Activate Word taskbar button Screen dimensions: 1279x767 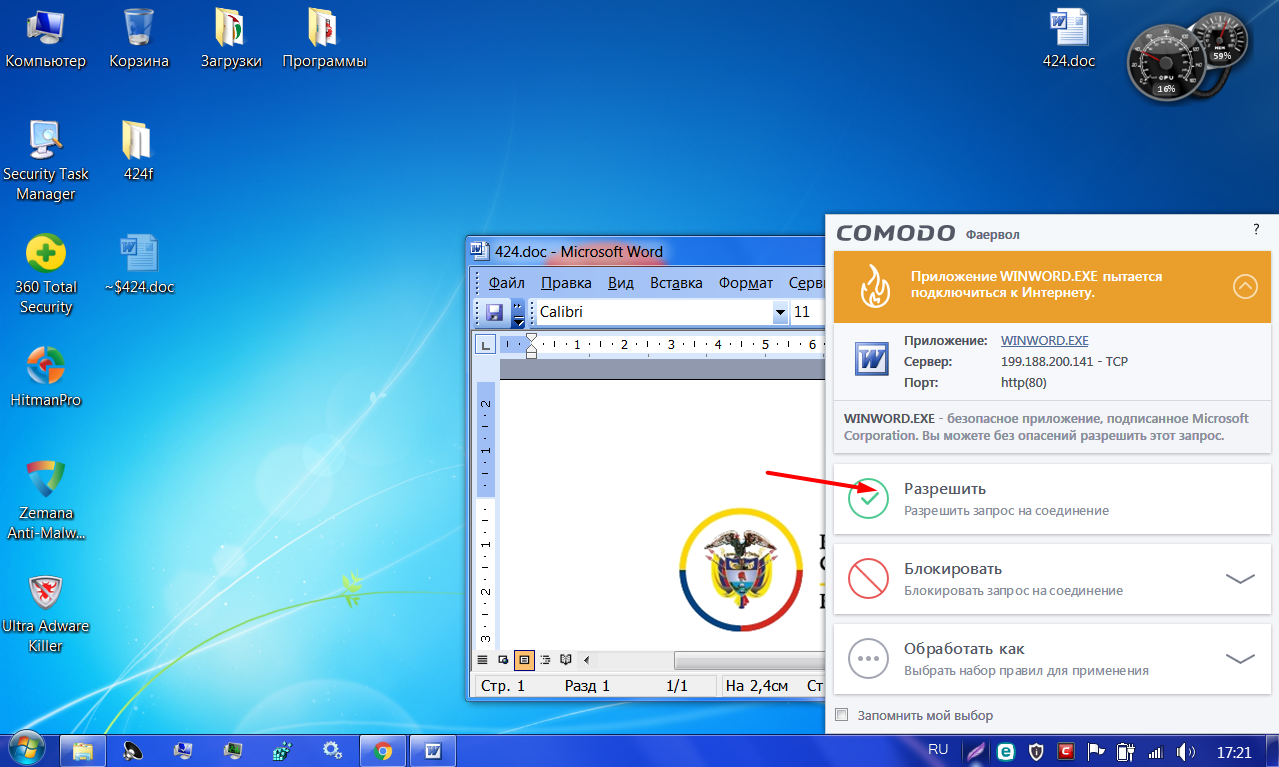[x=434, y=749]
